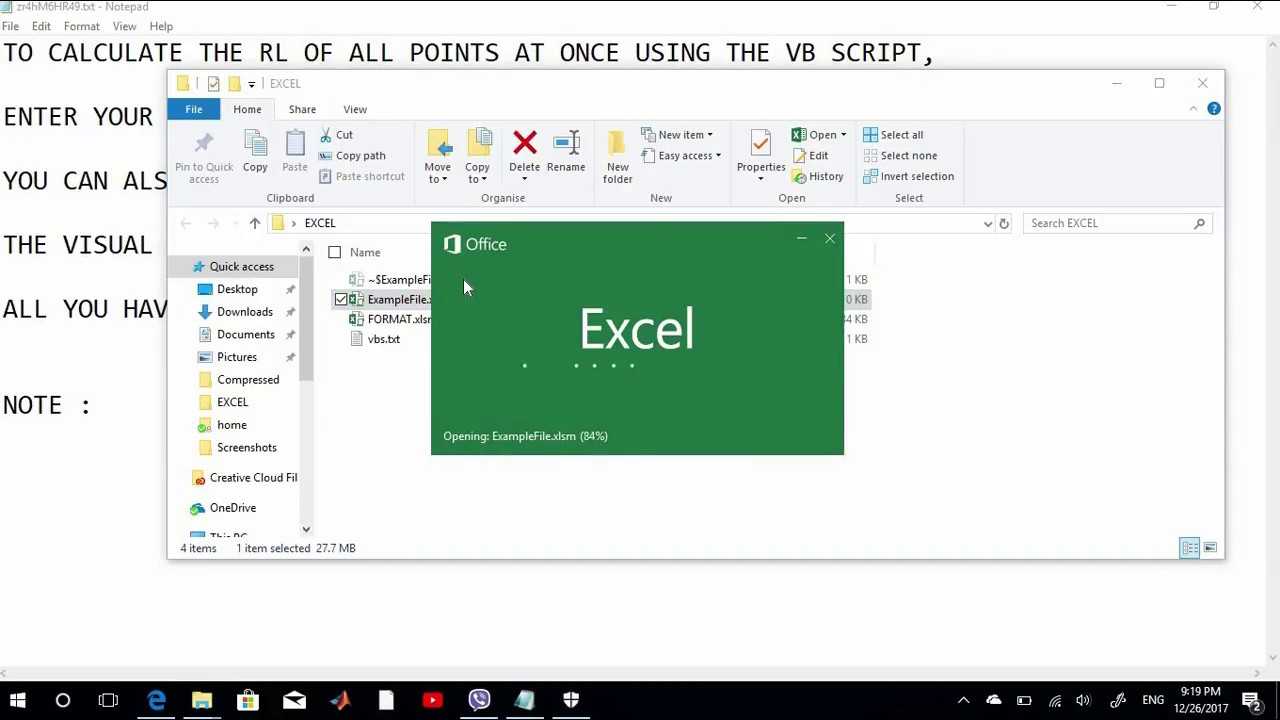The width and height of the screenshot is (1280, 720).
Task: Open Notepad's Format menu
Action: coord(81,26)
